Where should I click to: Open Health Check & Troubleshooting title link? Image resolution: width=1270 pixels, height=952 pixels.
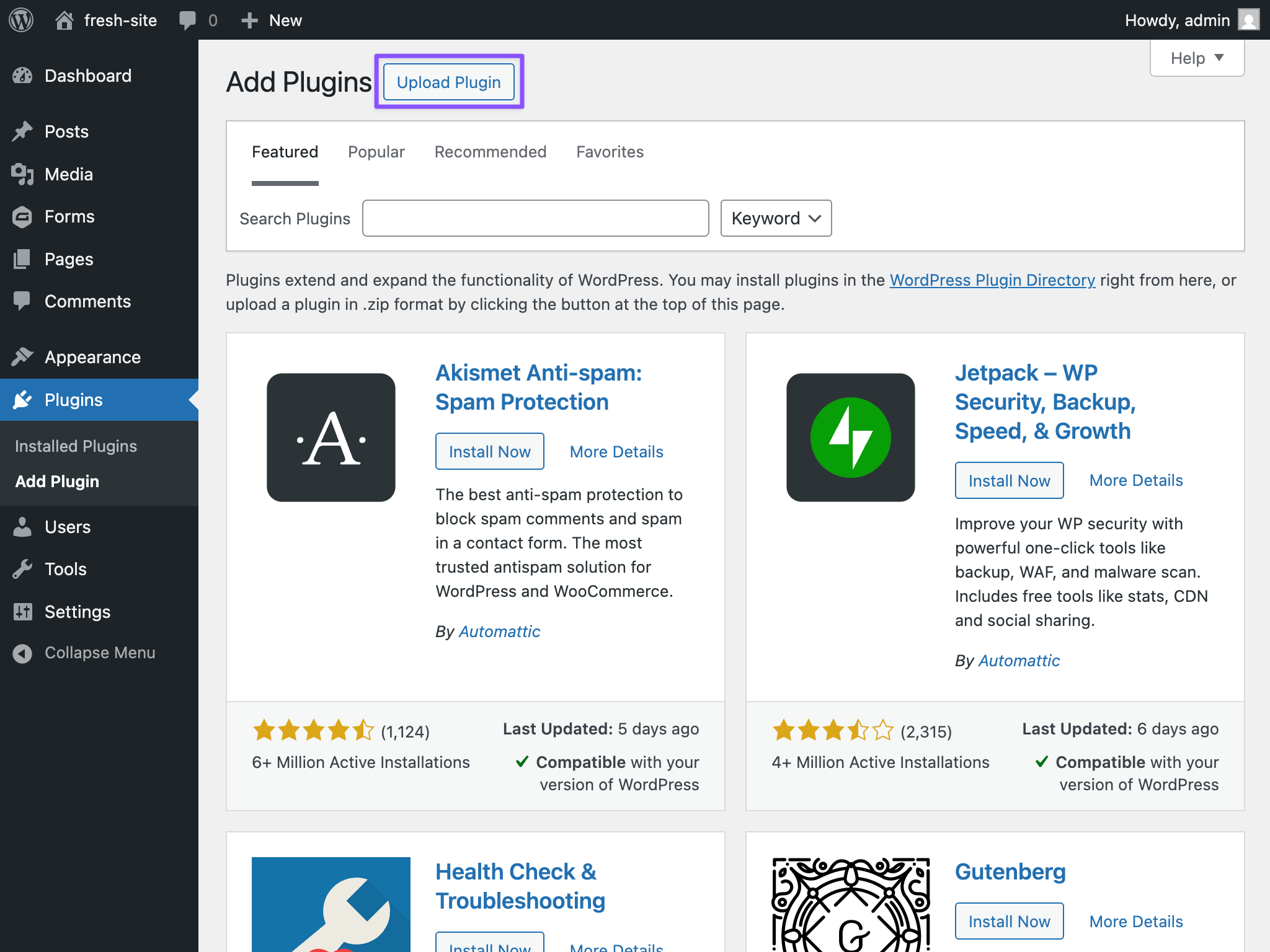click(x=520, y=886)
